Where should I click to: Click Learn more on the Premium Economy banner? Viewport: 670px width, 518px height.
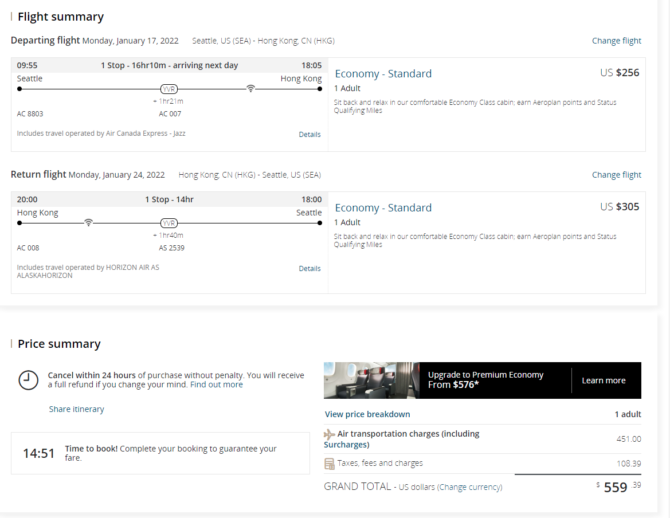point(603,380)
